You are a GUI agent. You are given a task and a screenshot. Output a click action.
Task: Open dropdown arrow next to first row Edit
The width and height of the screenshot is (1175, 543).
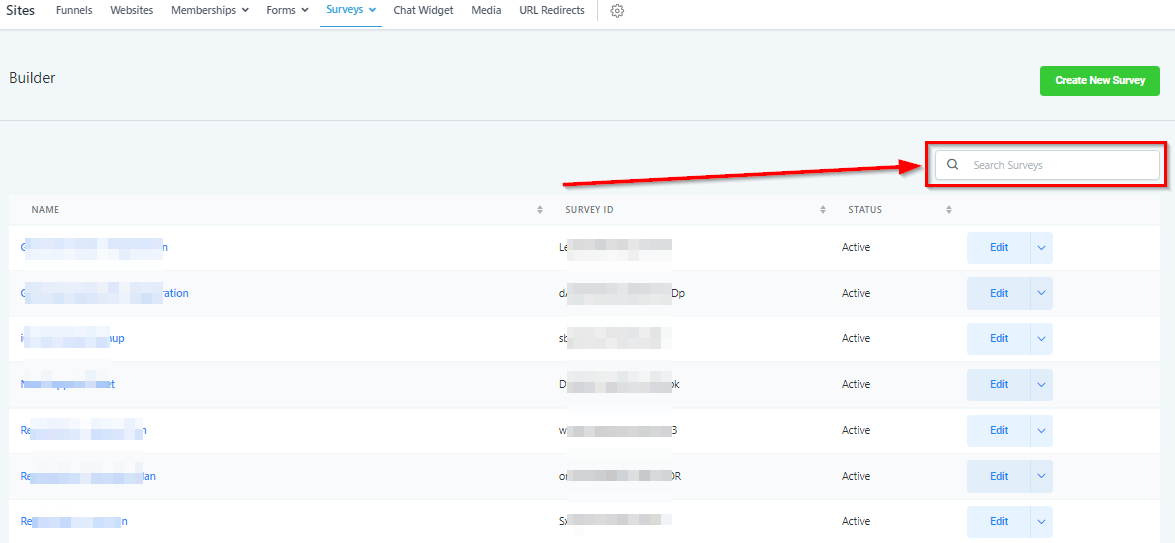(1041, 248)
